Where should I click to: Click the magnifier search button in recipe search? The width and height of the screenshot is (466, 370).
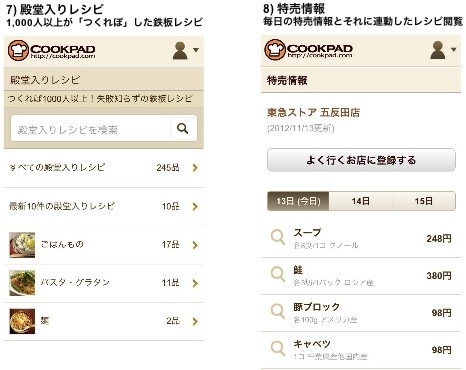pyautogui.click(x=183, y=128)
